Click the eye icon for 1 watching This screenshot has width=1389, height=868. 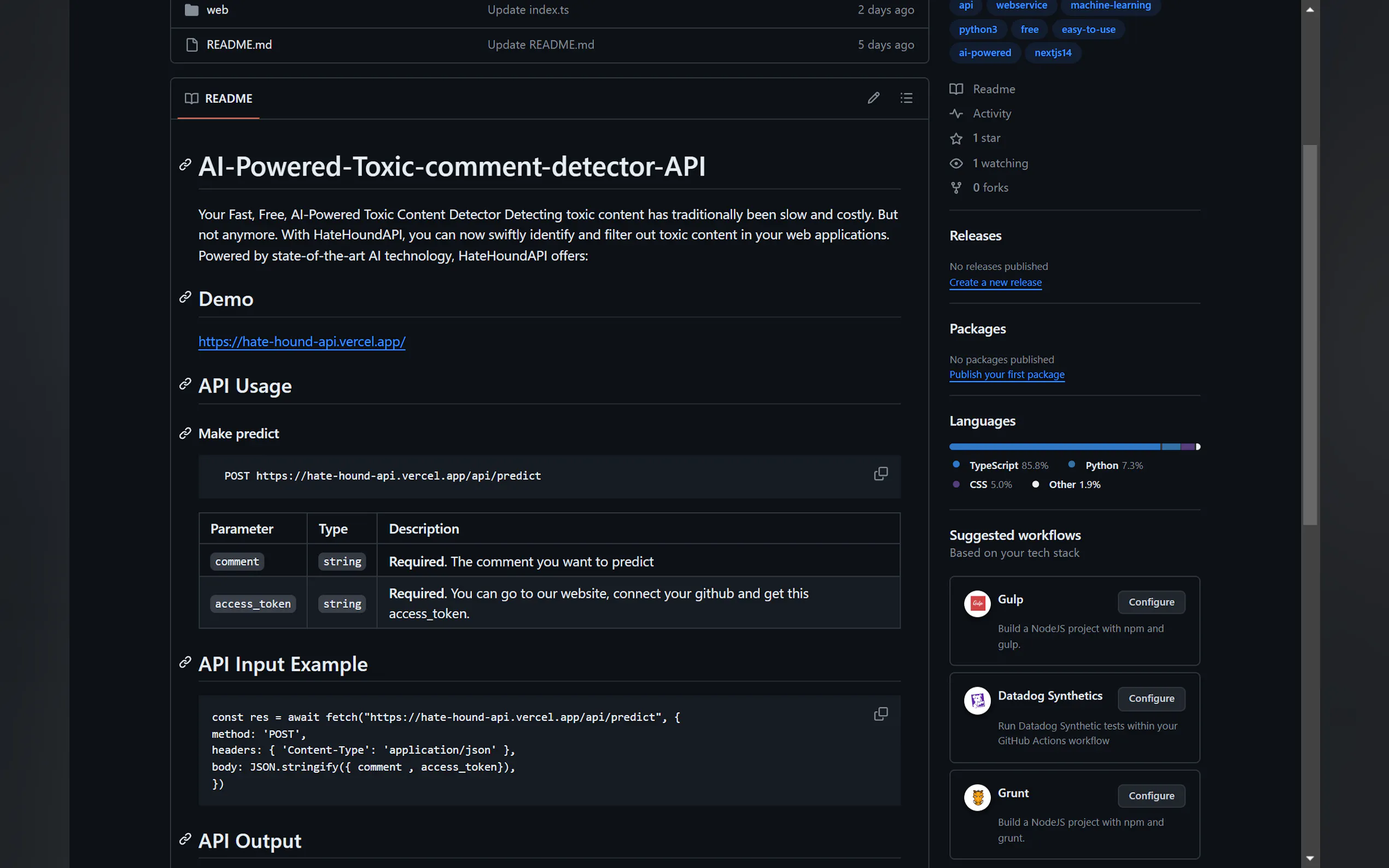click(x=956, y=163)
